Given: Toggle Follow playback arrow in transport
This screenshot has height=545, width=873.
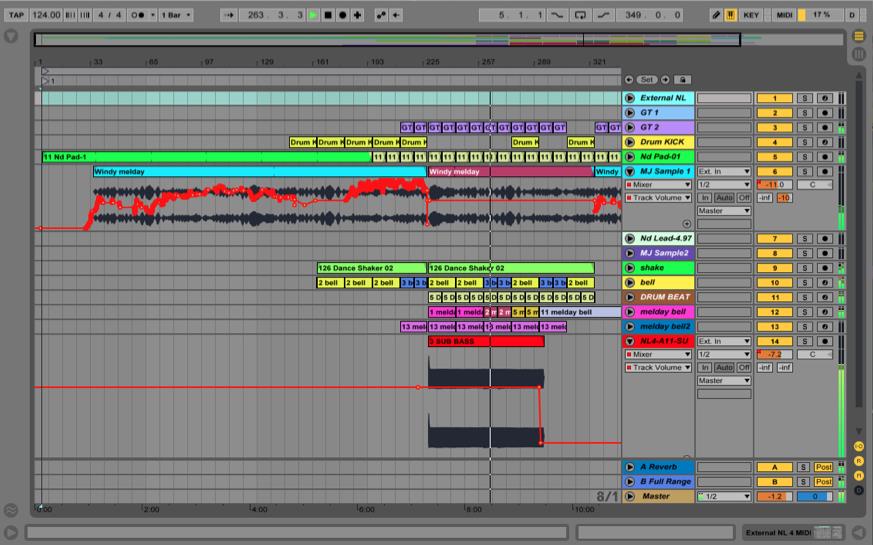Looking at the screenshot, I should coord(229,15).
